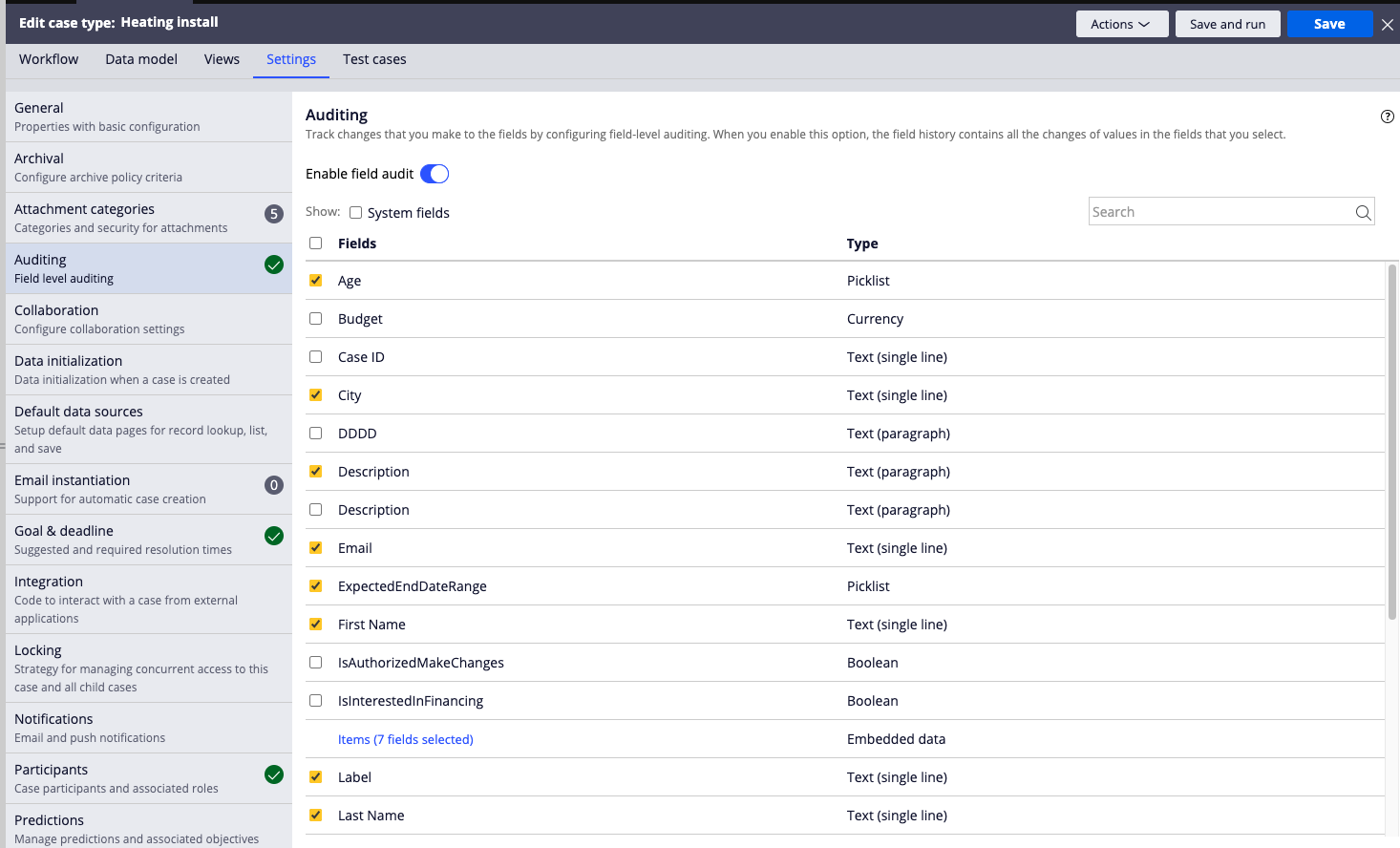Click the Save button
The height and width of the screenshot is (848, 1400).
tap(1329, 24)
